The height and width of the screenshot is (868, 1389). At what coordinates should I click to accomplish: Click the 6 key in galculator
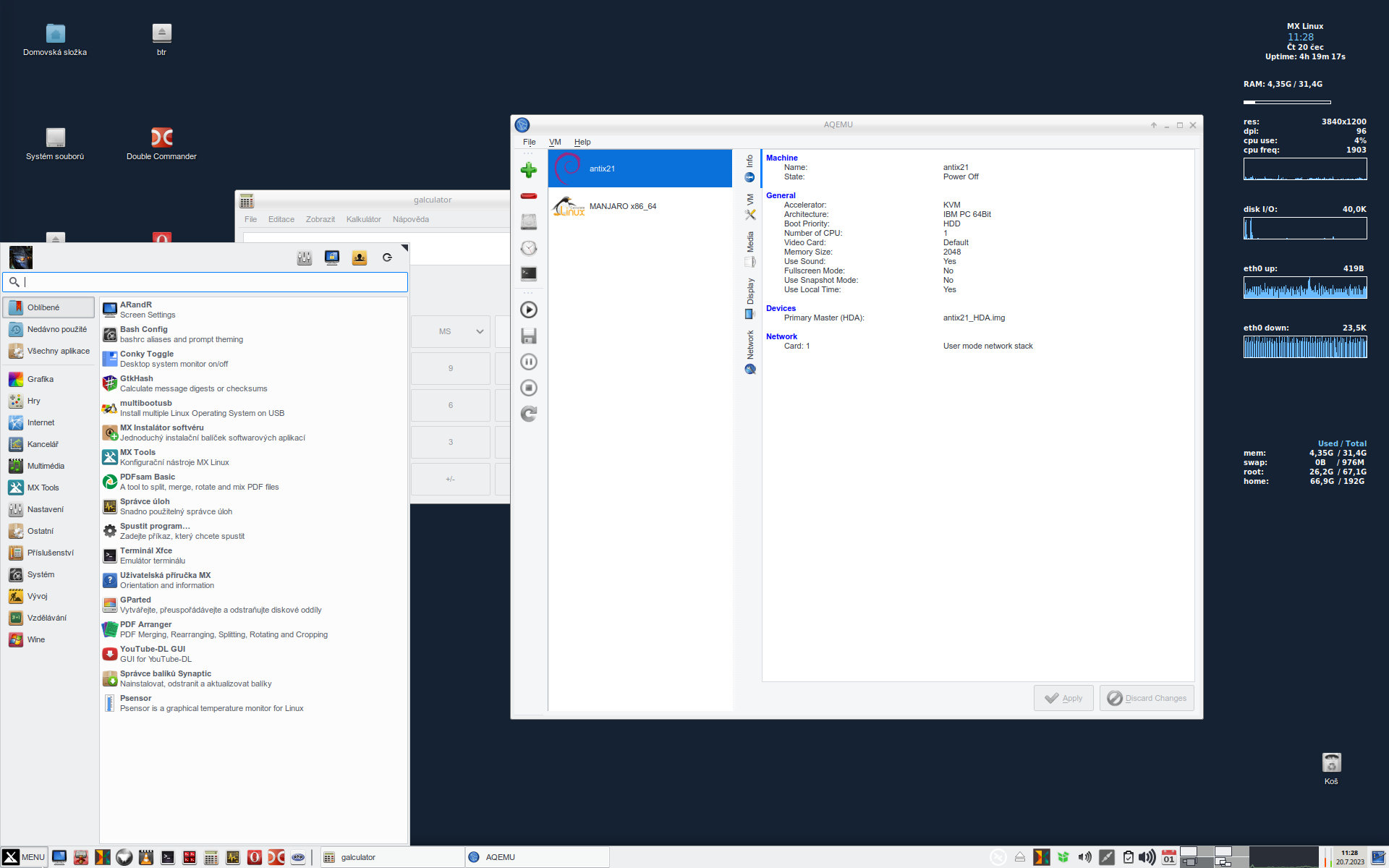click(451, 405)
